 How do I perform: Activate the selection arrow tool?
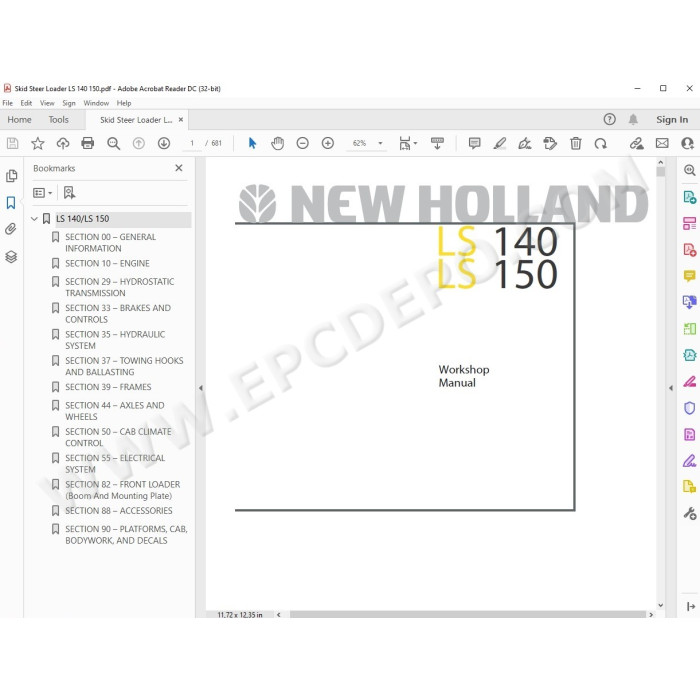(x=252, y=143)
